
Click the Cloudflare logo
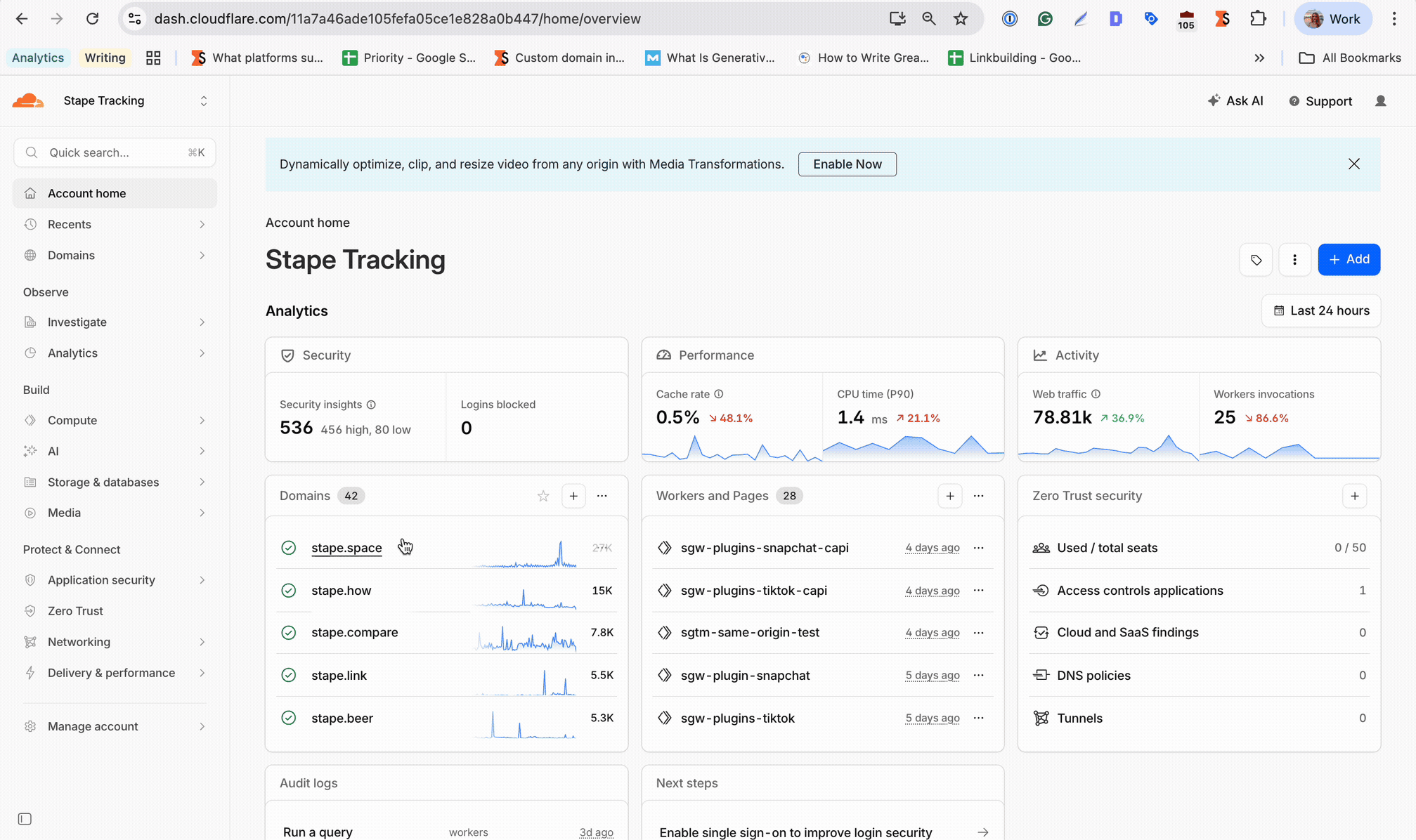(28, 100)
